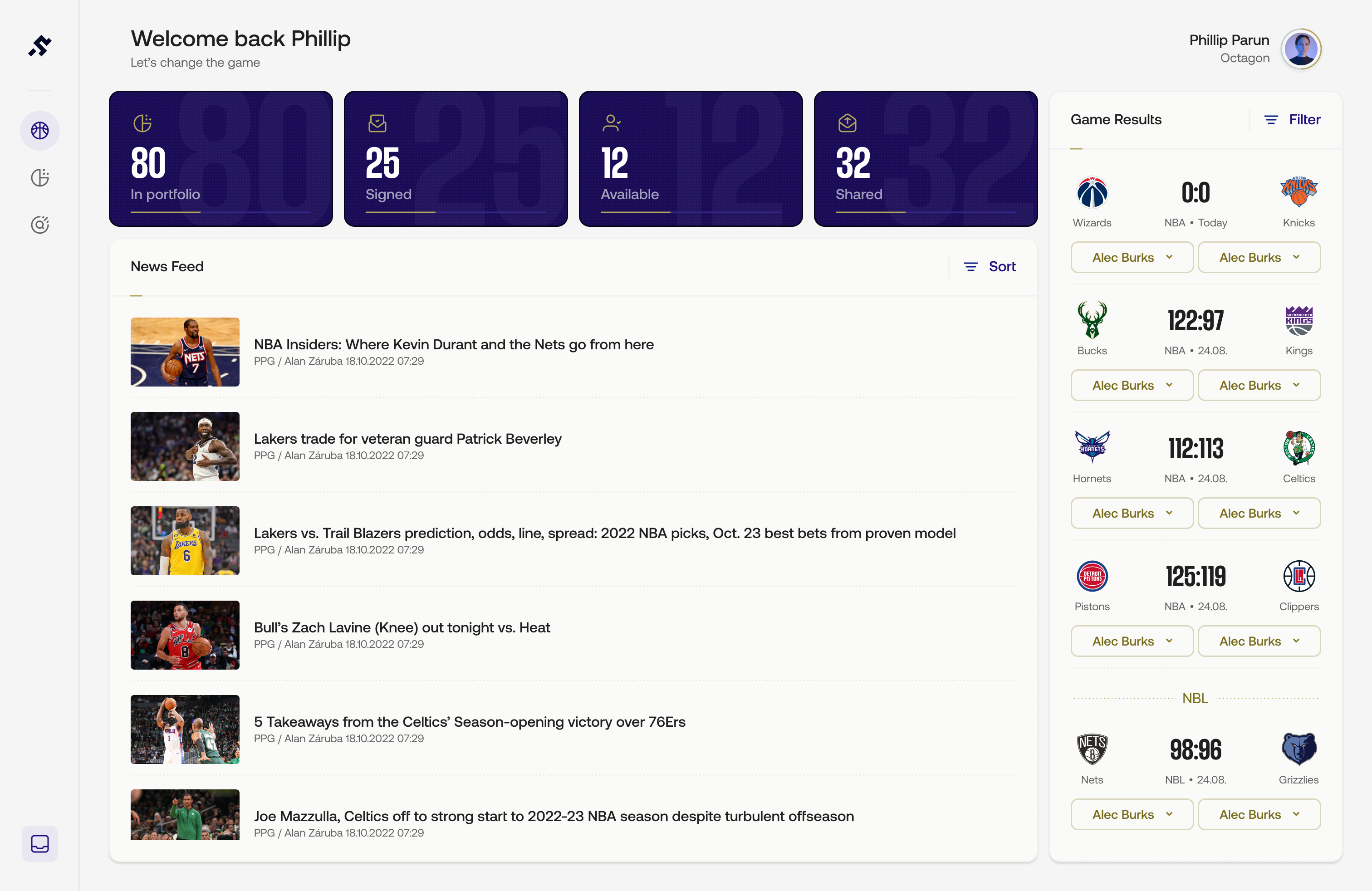Screen dimensions: 1372x891
Task: Click the app logo at top left
Action: pyautogui.click(x=40, y=46)
